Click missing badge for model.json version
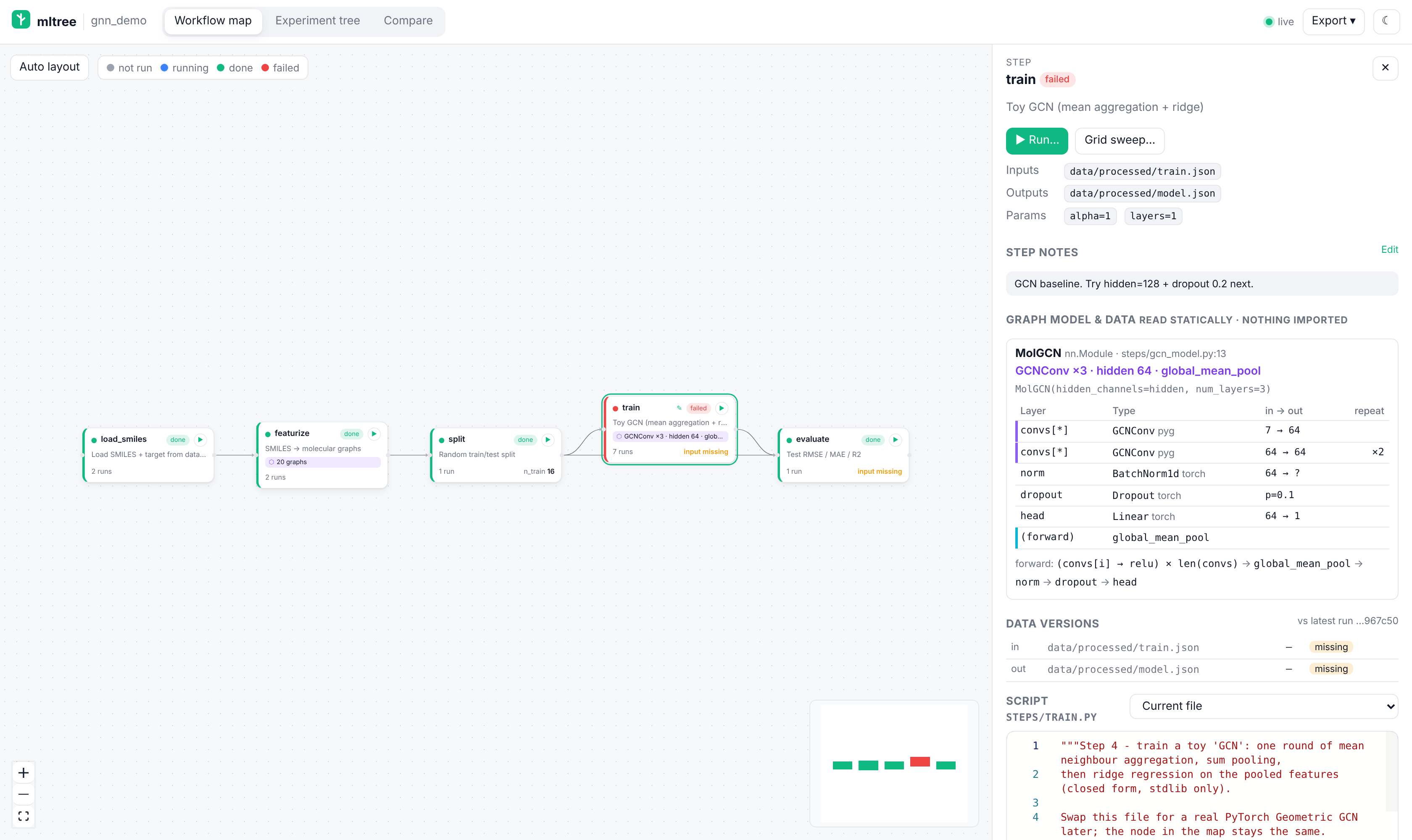The image size is (1412, 840). coord(1331,669)
